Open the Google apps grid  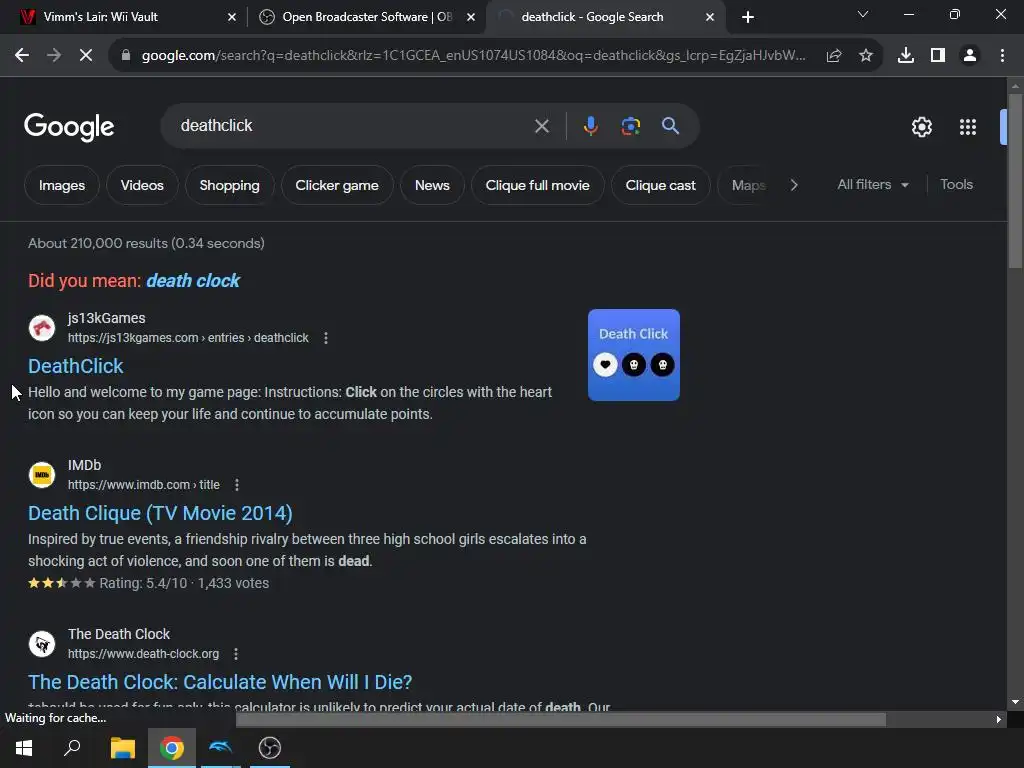tap(968, 127)
